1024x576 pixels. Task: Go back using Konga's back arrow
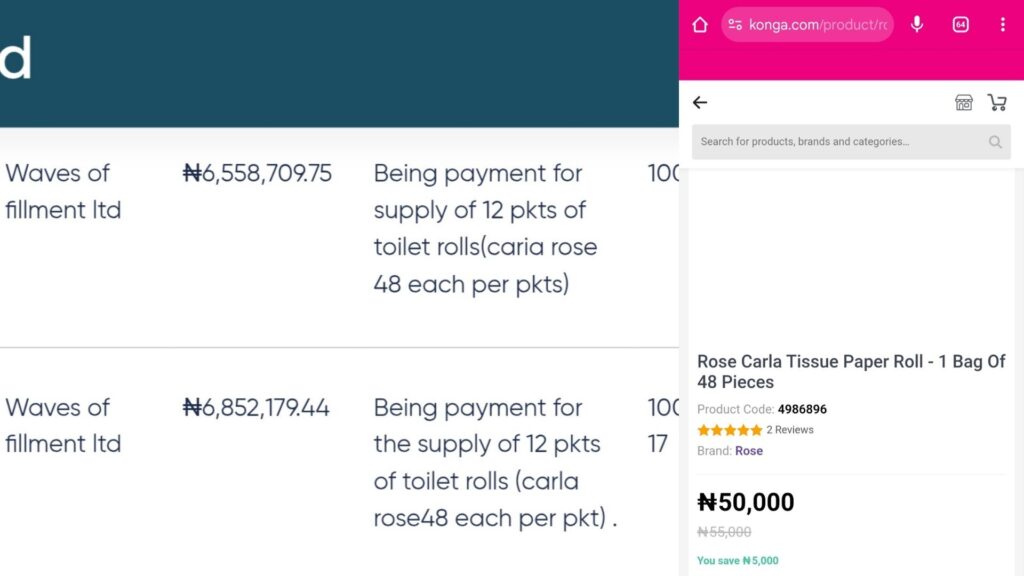coord(700,102)
